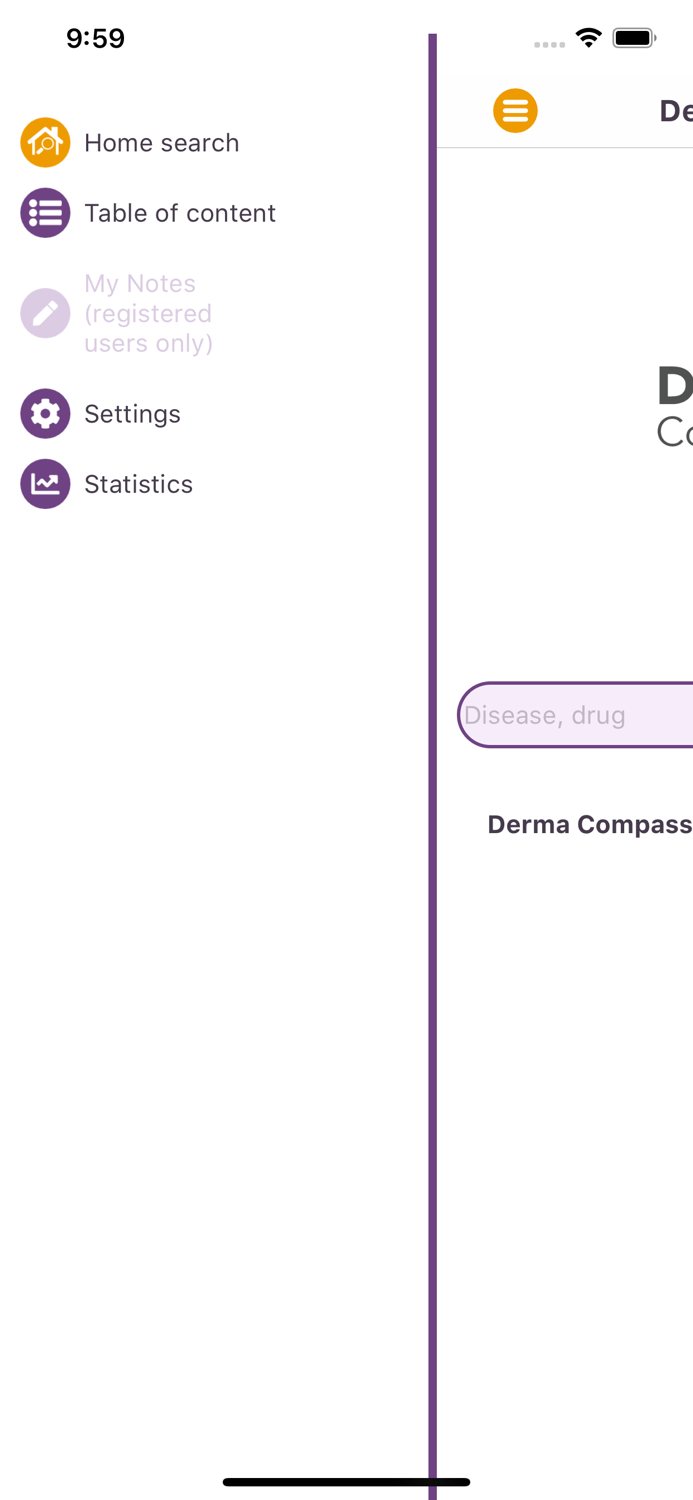Tap the Table of content list icon

click(x=45, y=213)
